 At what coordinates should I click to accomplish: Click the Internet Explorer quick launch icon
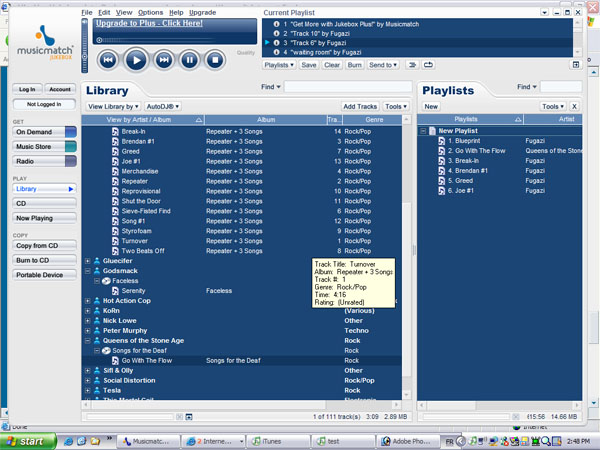68,441
